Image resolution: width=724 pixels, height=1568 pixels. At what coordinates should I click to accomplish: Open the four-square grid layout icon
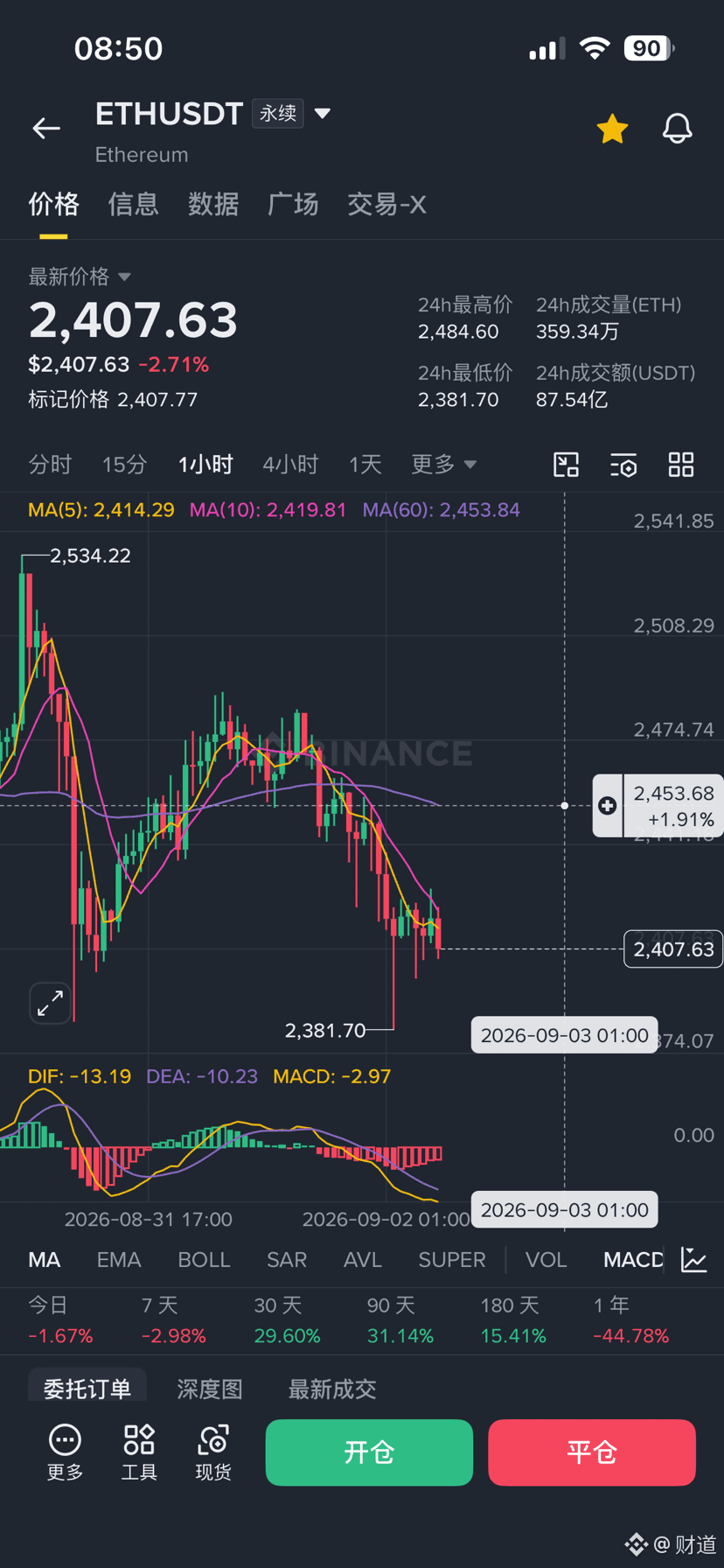coord(681,465)
